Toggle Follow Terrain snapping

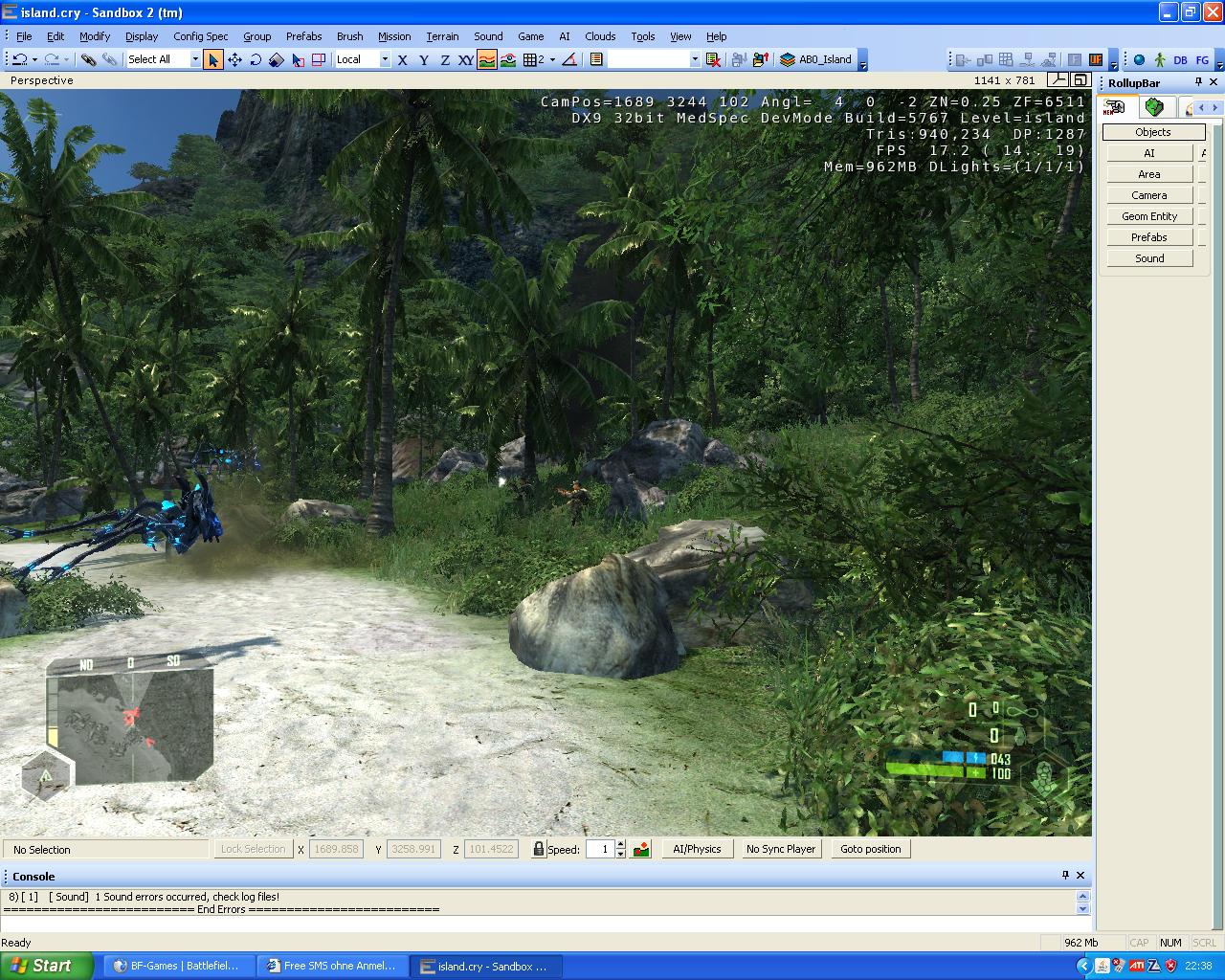click(x=487, y=59)
